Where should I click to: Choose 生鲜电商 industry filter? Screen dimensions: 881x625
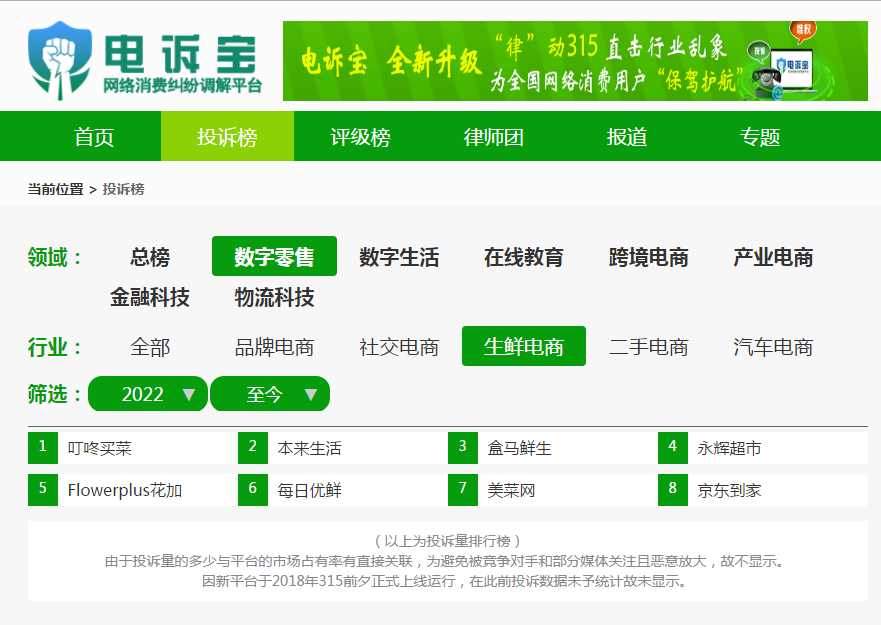(524, 346)
